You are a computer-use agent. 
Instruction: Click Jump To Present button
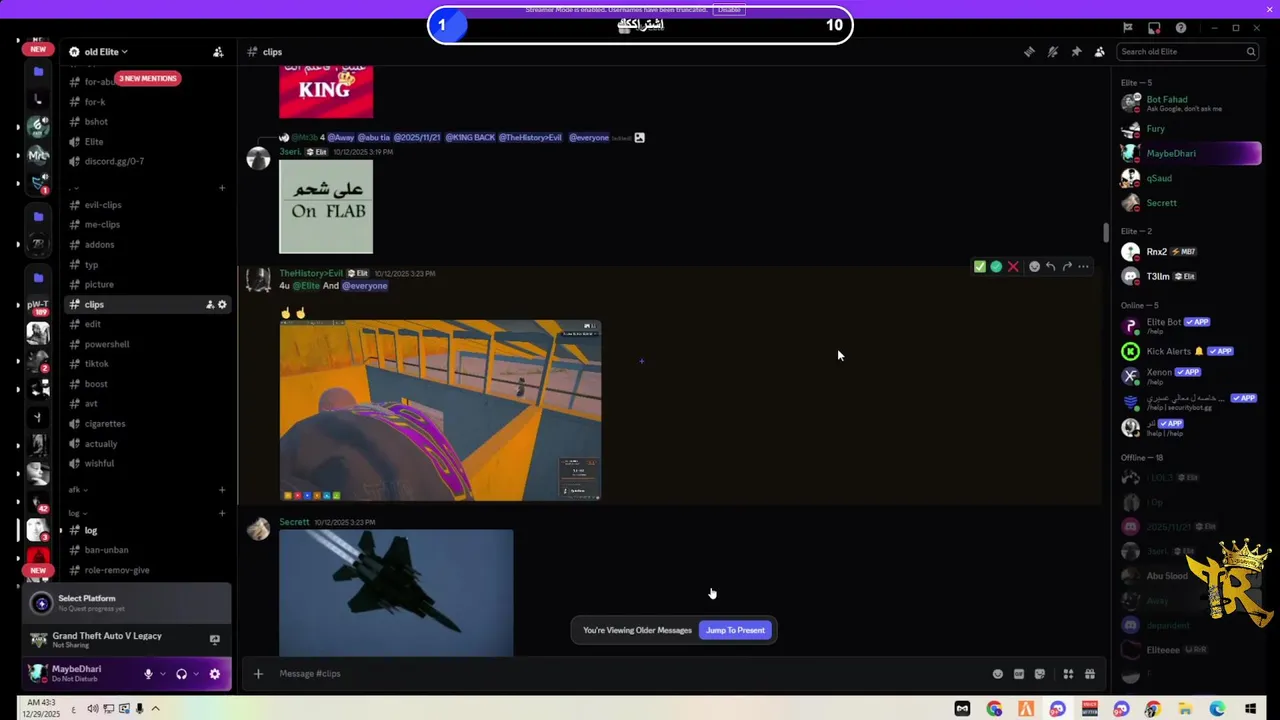735,630
